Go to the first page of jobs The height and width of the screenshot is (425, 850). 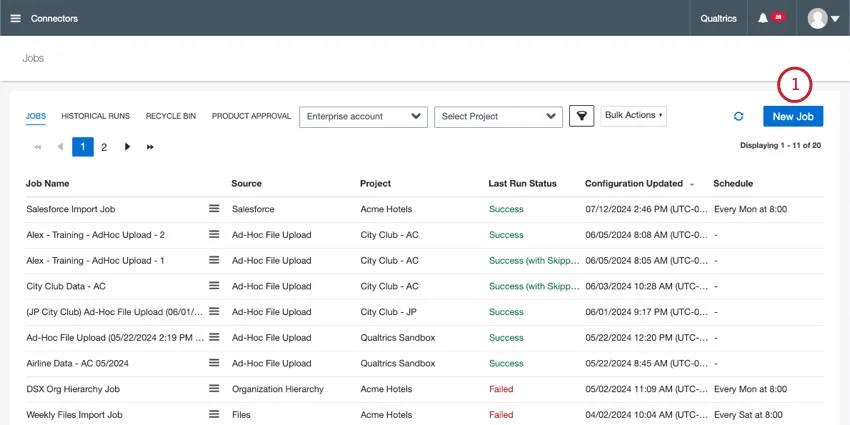click(38, 147)
